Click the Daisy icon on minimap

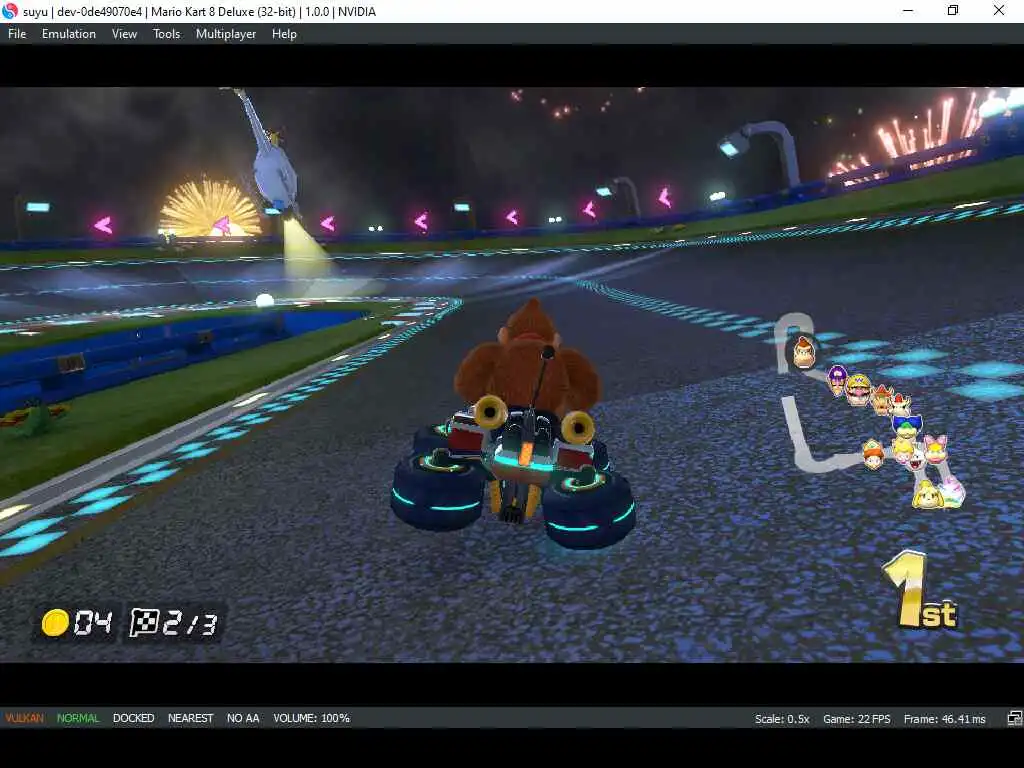coord(873,455)
